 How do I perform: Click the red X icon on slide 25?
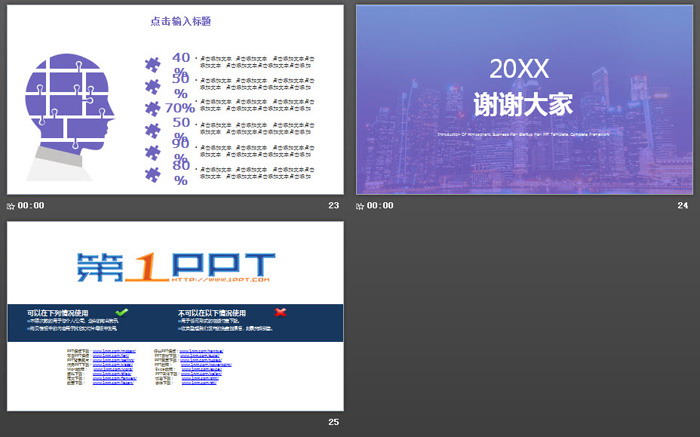click(x=280, y=312)
